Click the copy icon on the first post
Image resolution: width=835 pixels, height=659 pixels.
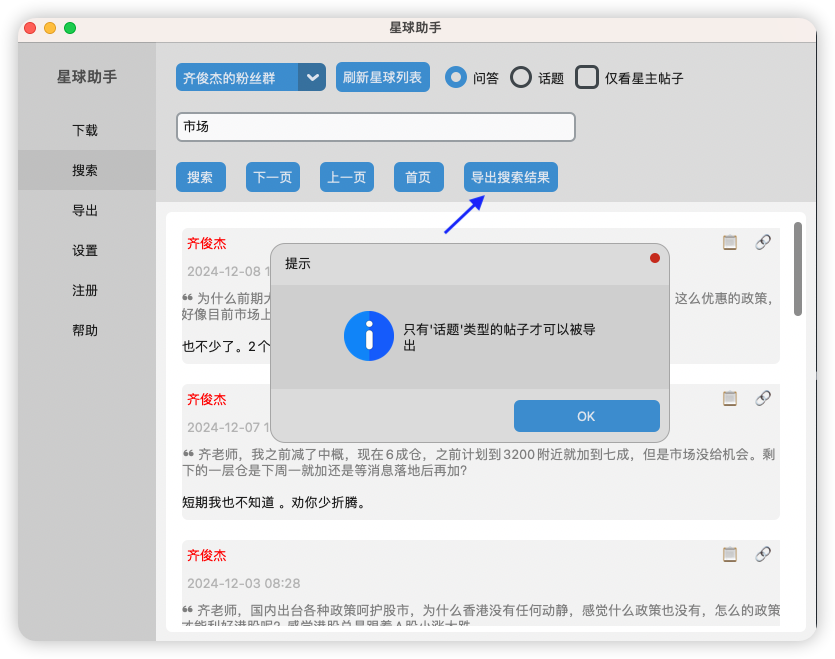click(x=730, y=242)
